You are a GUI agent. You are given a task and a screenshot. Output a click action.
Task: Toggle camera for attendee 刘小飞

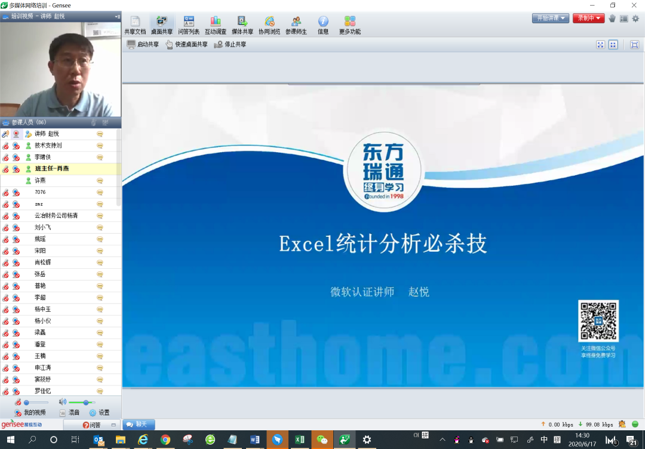(x=16, y=227)
